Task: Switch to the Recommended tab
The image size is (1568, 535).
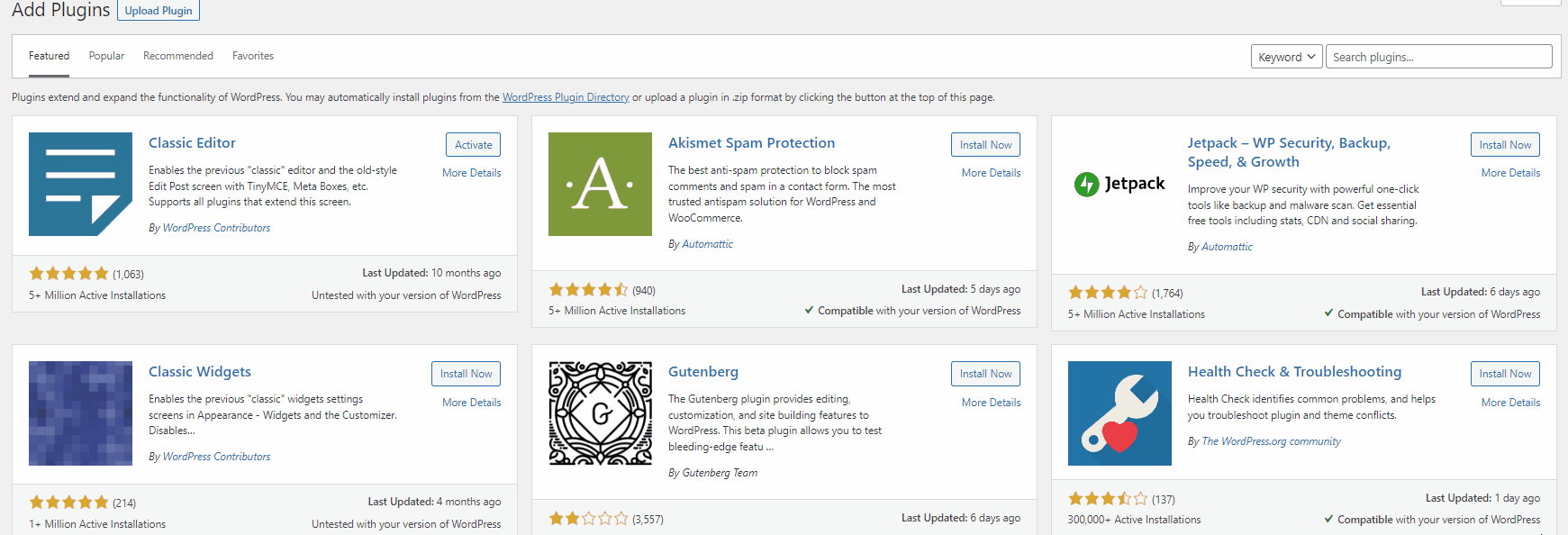Action: [x=178, y=56]
